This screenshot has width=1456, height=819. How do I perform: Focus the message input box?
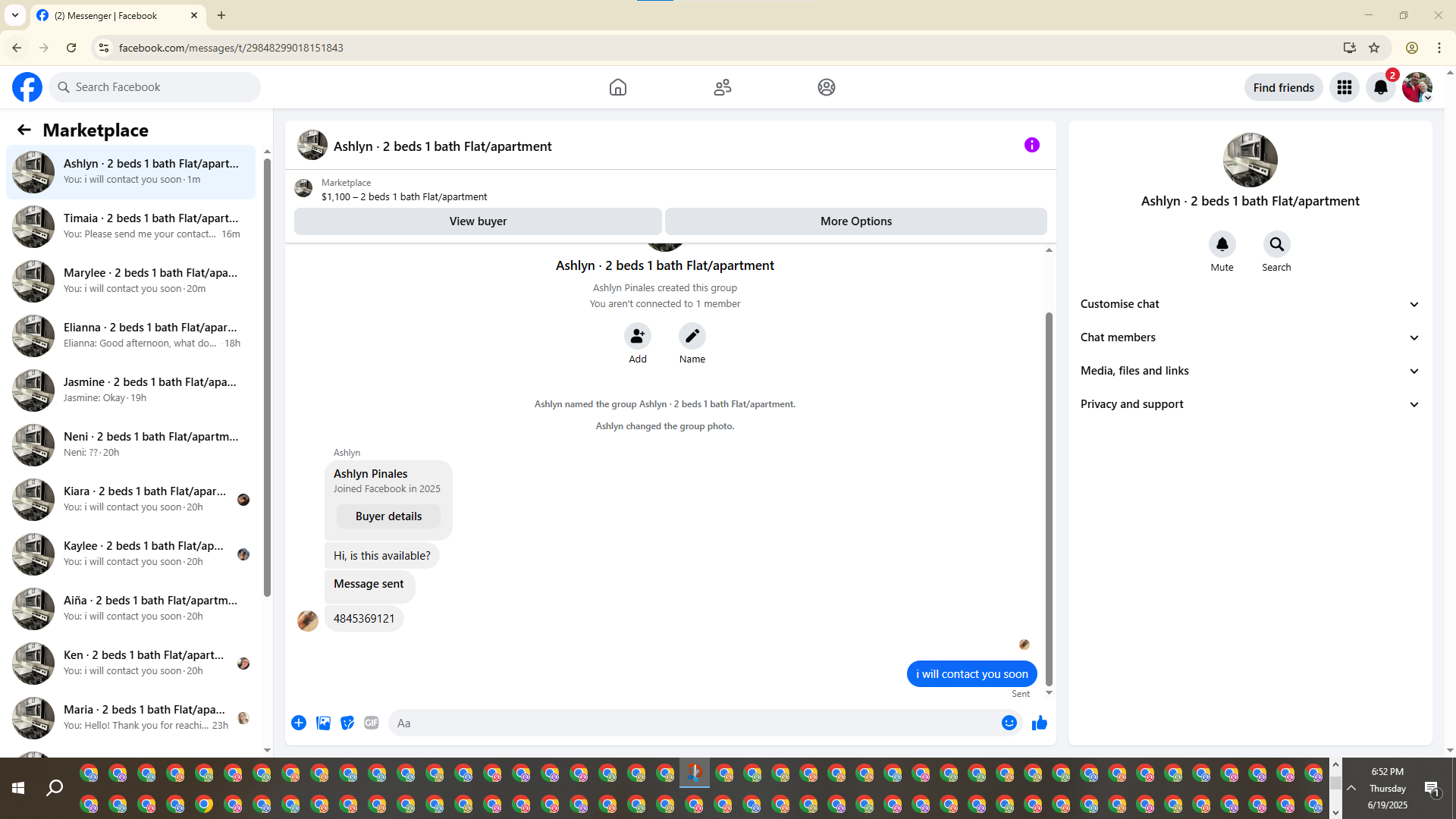tap(694, 723)
